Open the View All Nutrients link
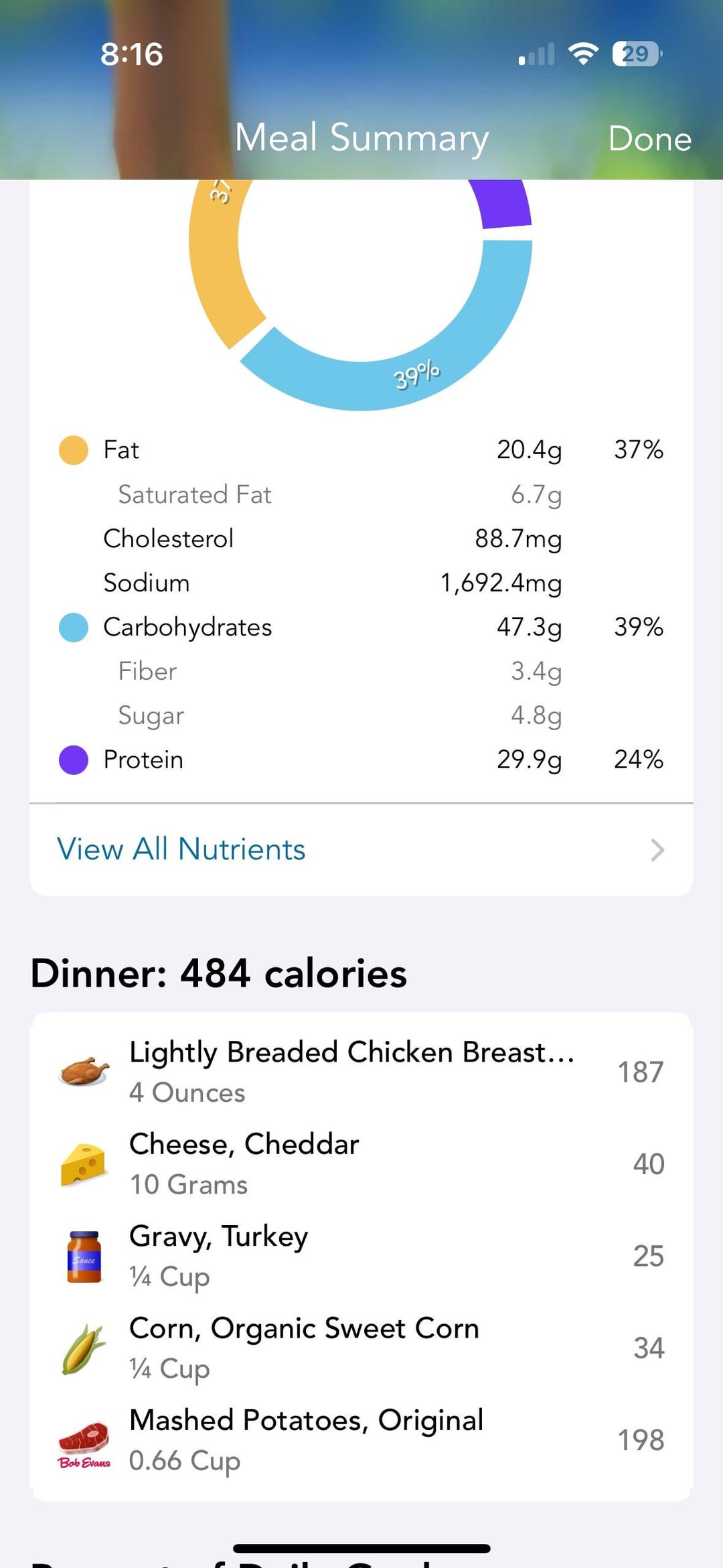 [x=181, y=849]
